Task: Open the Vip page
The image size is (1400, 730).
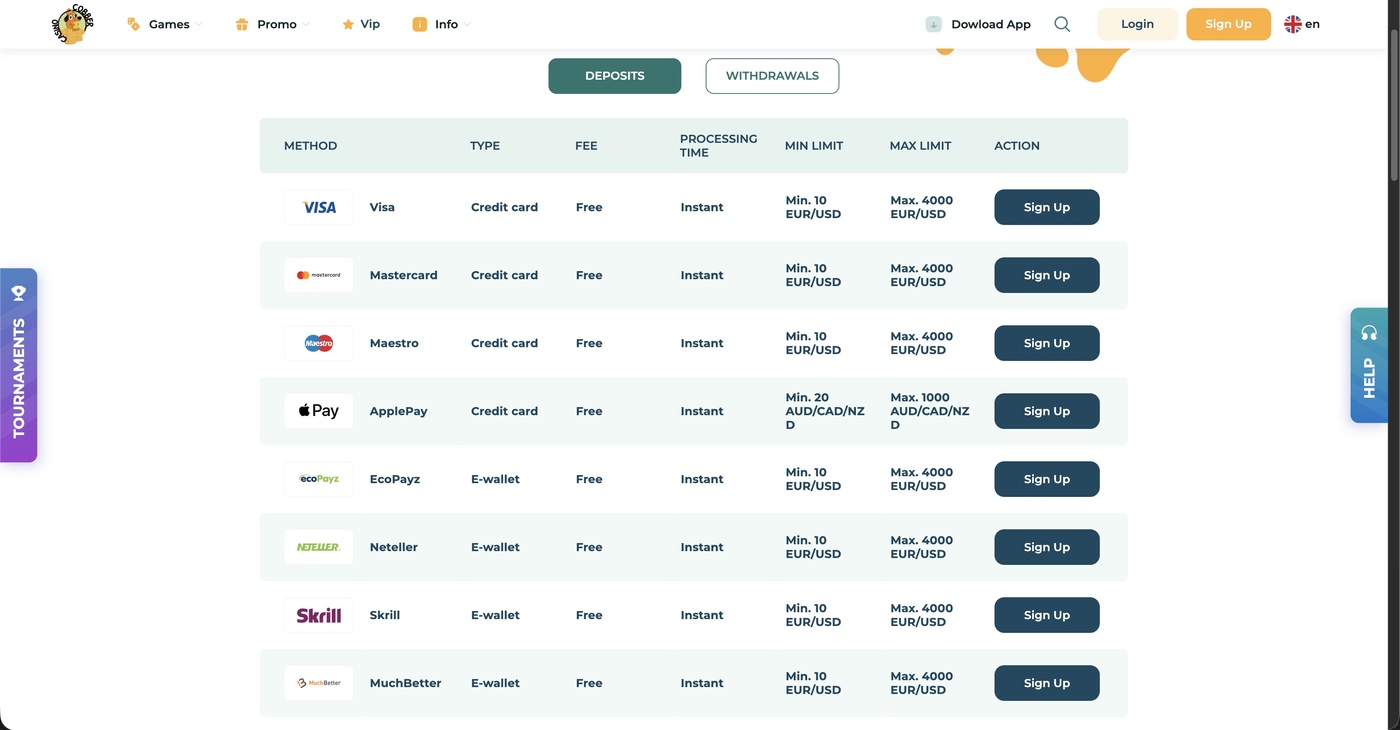Action: tap(361, 24)
